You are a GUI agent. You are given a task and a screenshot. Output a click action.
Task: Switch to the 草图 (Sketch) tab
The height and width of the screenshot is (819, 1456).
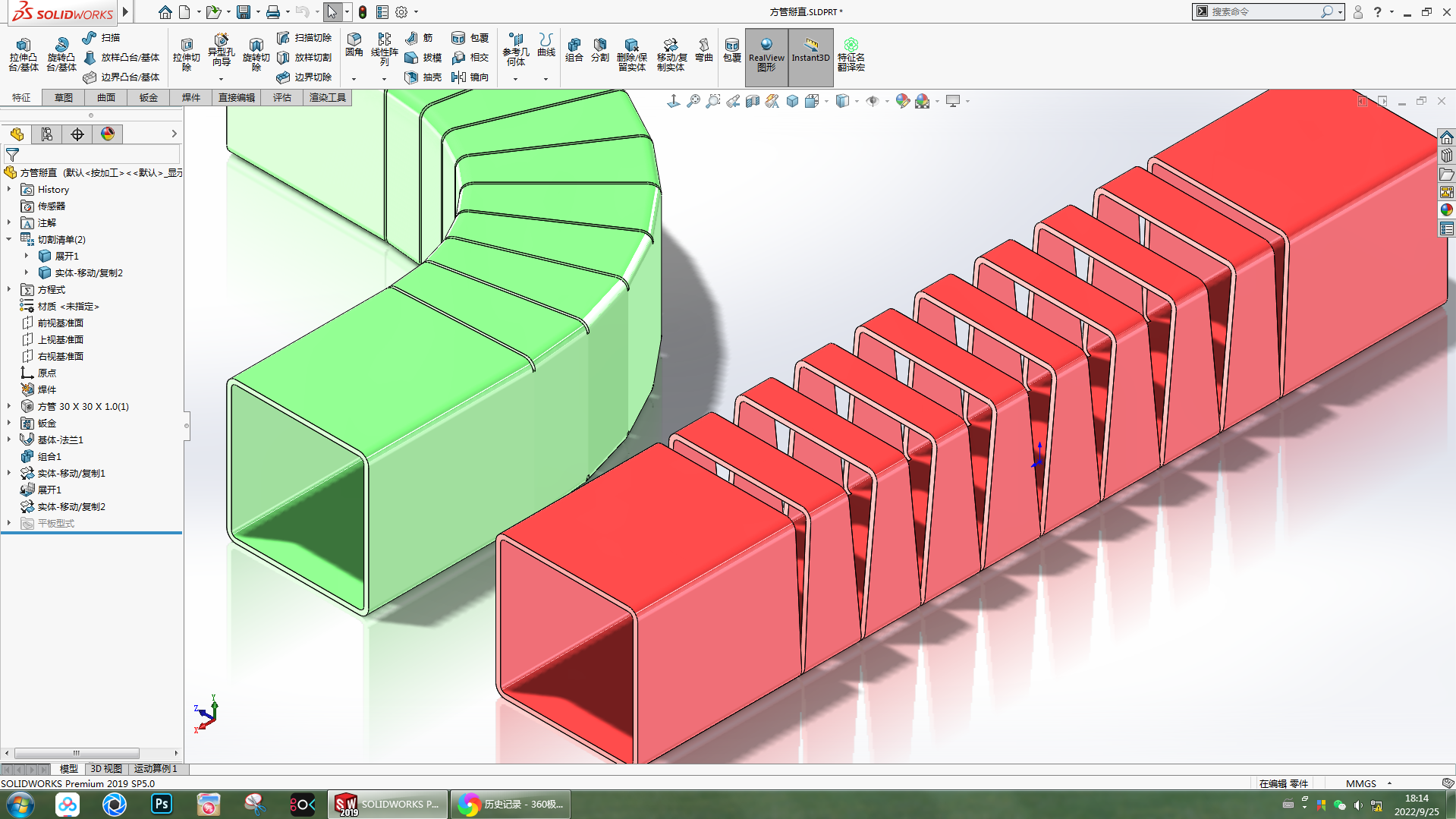click(x=64, y=97)
